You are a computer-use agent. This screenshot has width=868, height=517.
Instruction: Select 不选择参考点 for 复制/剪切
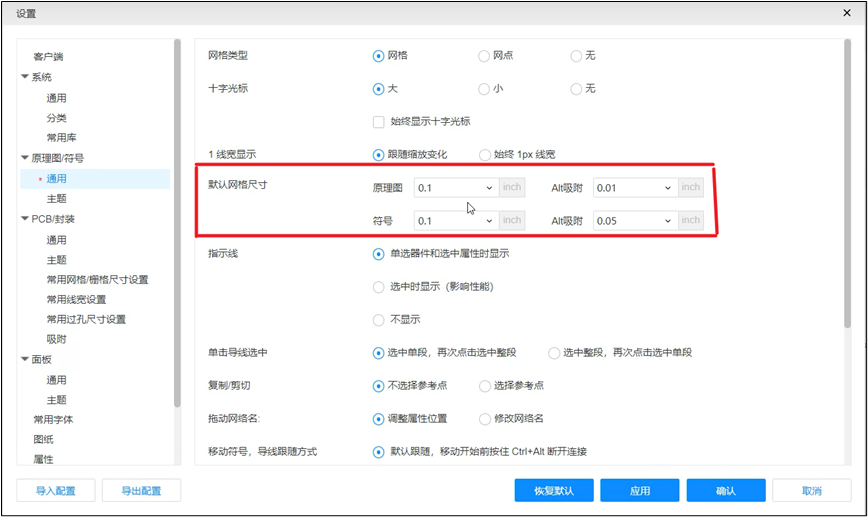point(378,386)
